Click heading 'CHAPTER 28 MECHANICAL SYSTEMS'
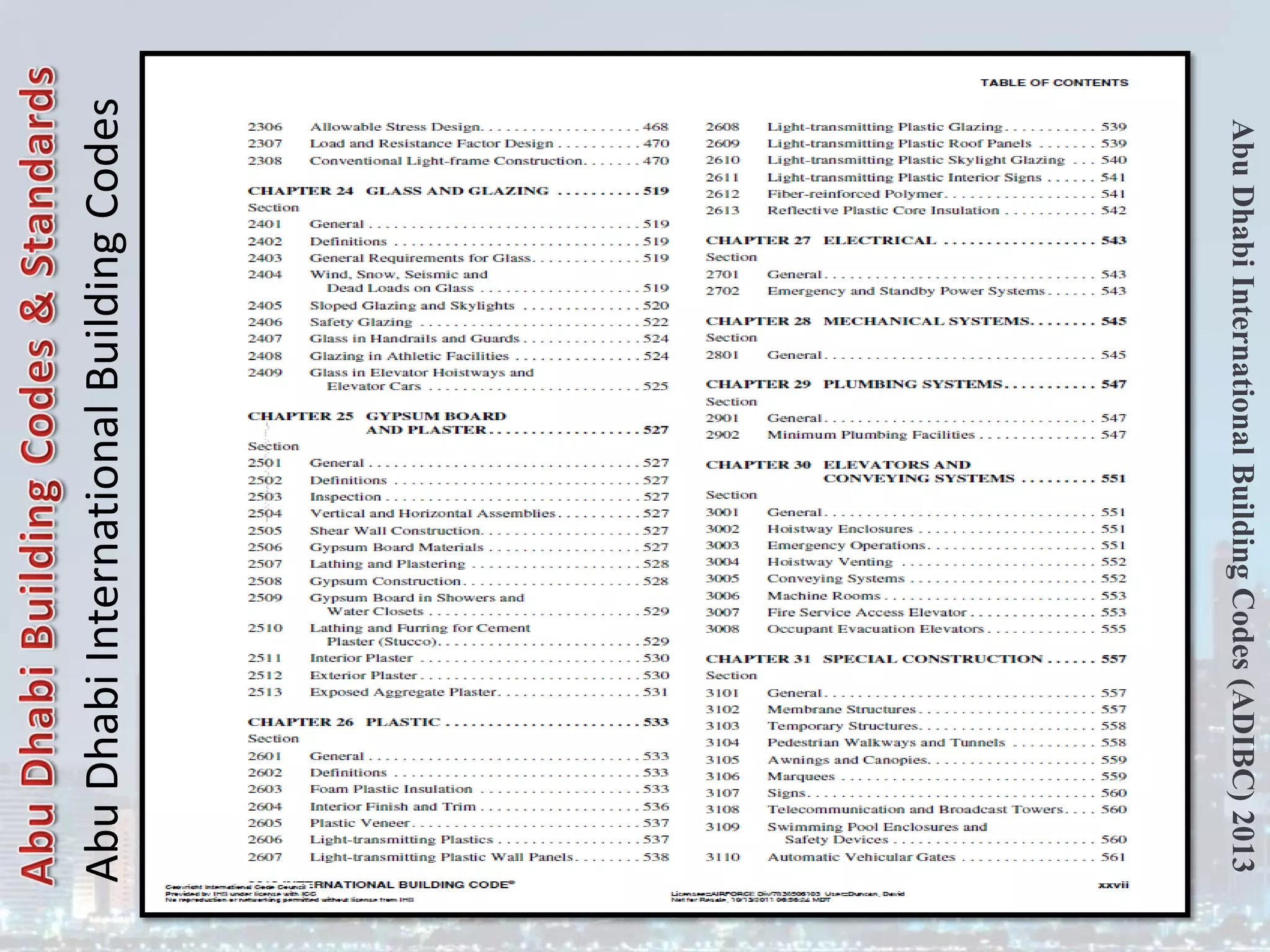The width and height of the screenshot is (1270, 952). tap(916, 321)
